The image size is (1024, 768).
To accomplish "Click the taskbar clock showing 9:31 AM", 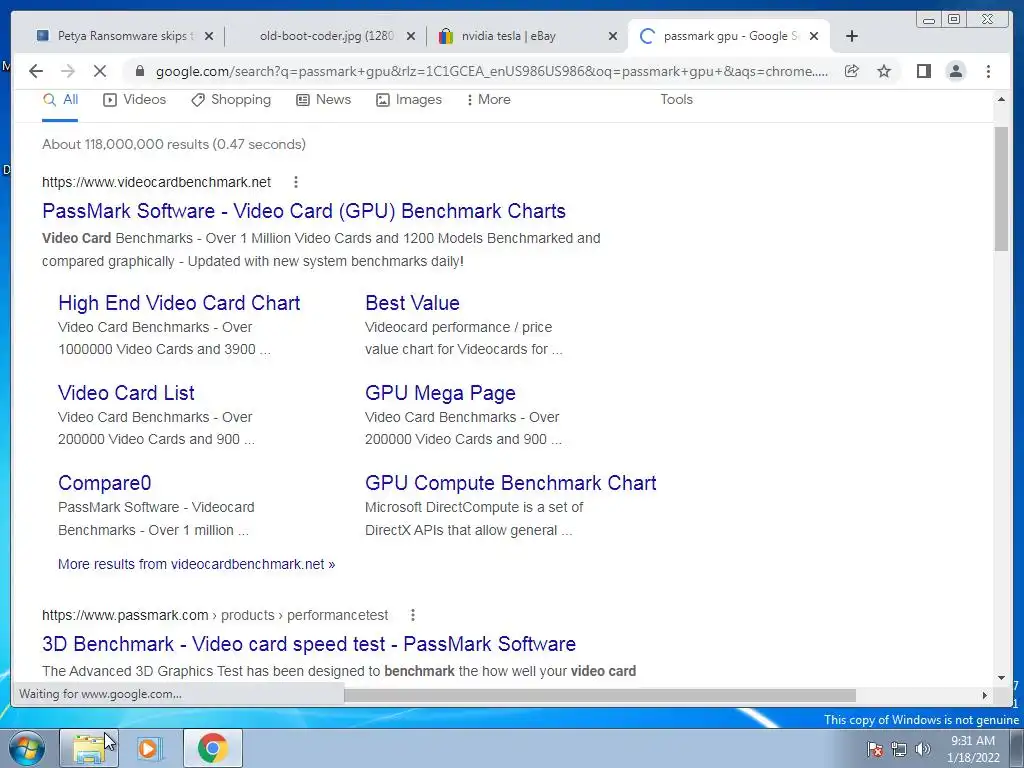I will 973,749.
